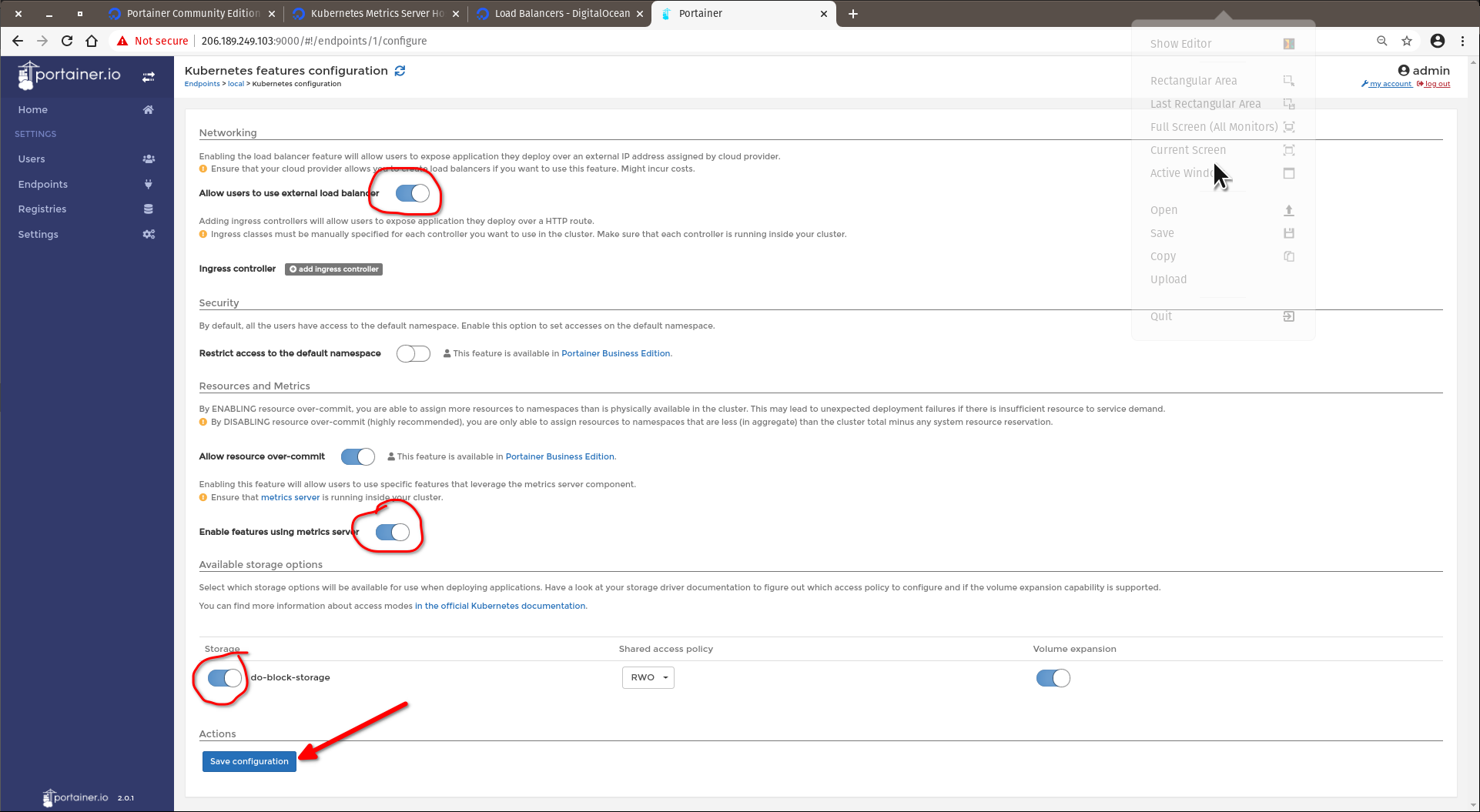This screenshot has width=1480, height=812.
Task: Click the Save floppy disk icon in menu
Action: [x=1289, y=233]
